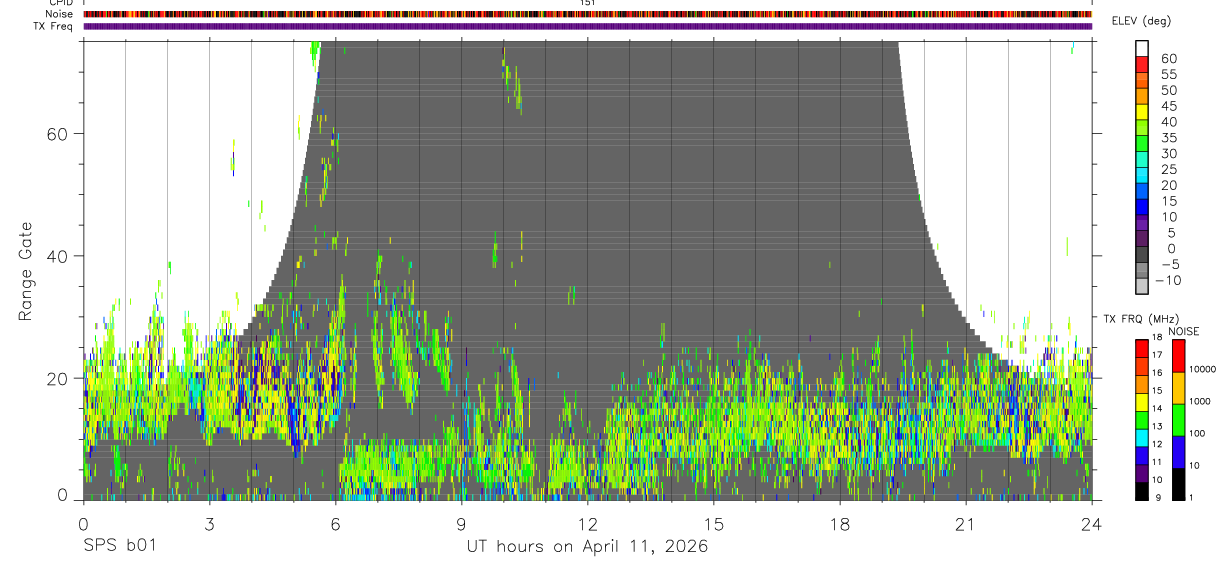The width and height of the screenshot is (1228, 567).
Task: Click the 'Range Gate' y-axis title
Action: click(26, 271)
